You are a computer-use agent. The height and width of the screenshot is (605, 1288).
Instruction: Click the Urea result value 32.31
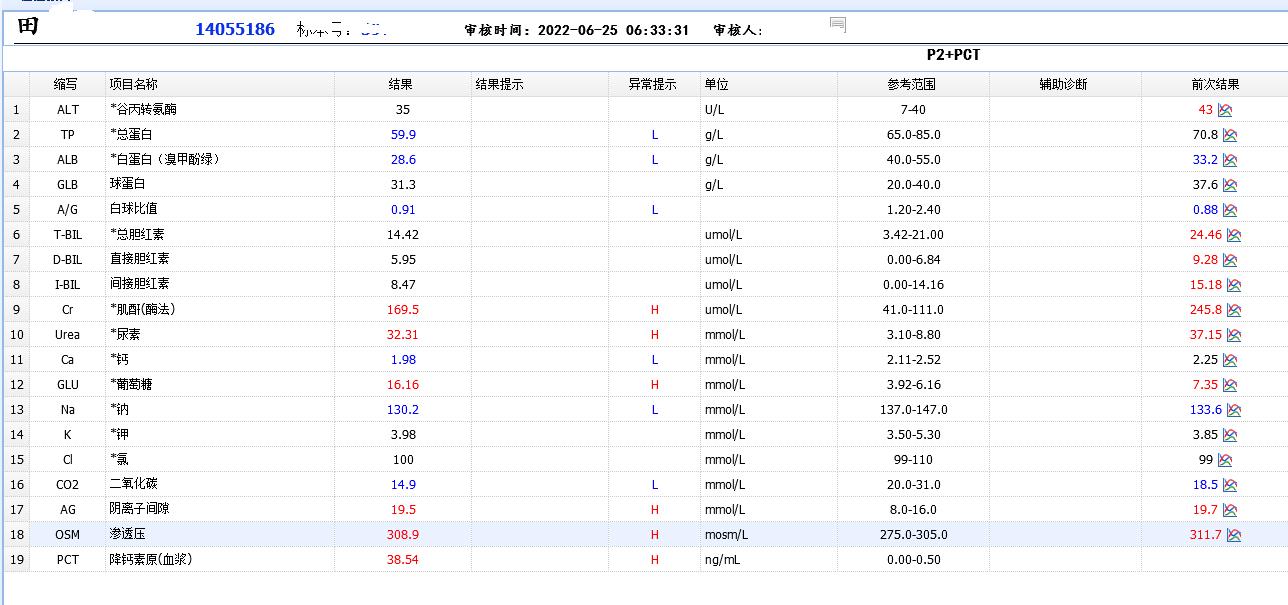(x=403, y=335)
